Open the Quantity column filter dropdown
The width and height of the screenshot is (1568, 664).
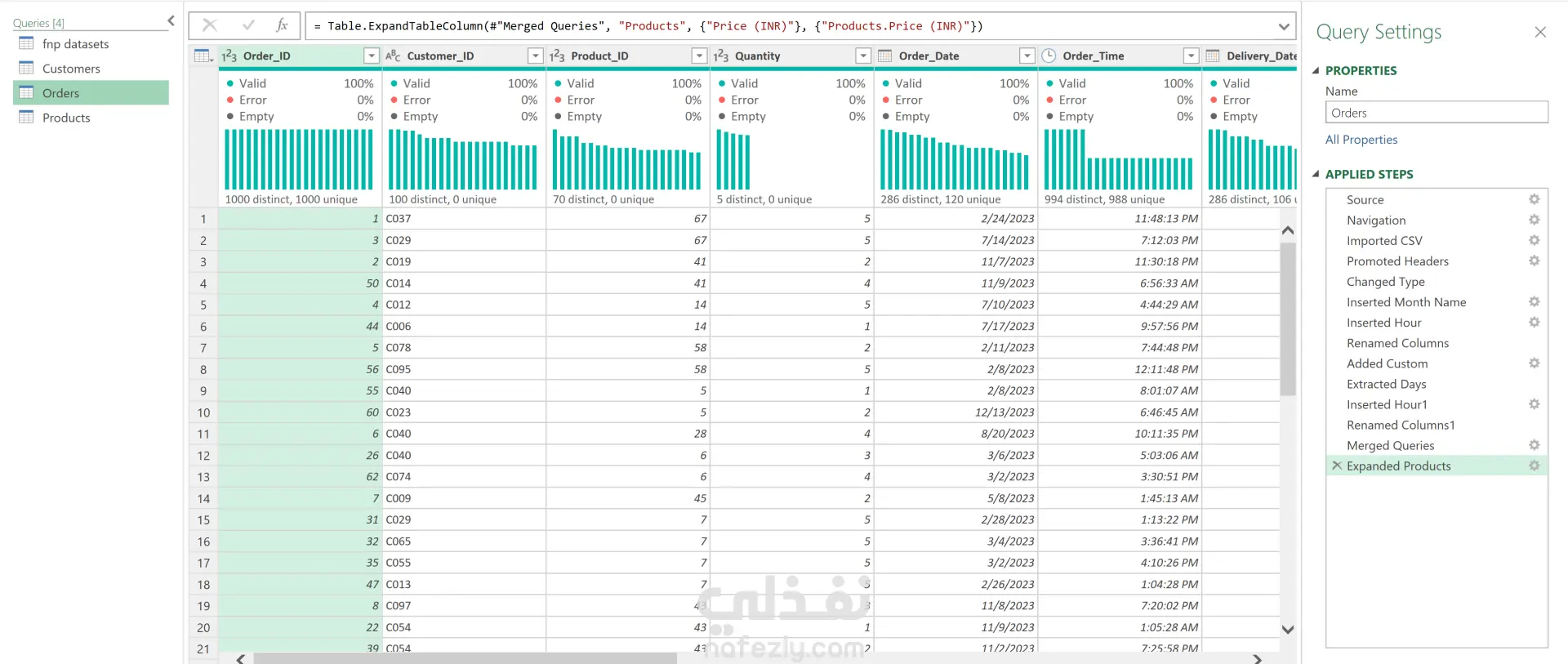point(863,56)
